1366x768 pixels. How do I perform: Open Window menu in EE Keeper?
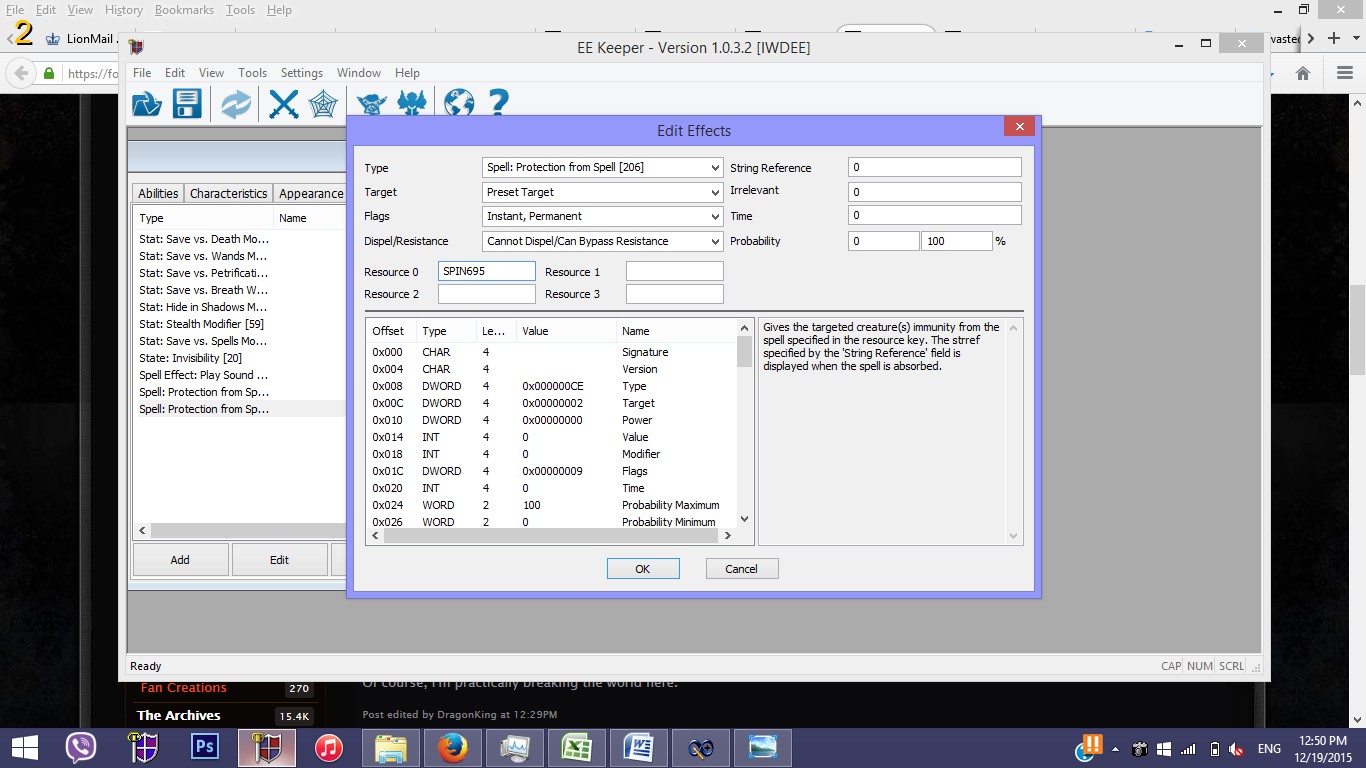coord(359,73)
